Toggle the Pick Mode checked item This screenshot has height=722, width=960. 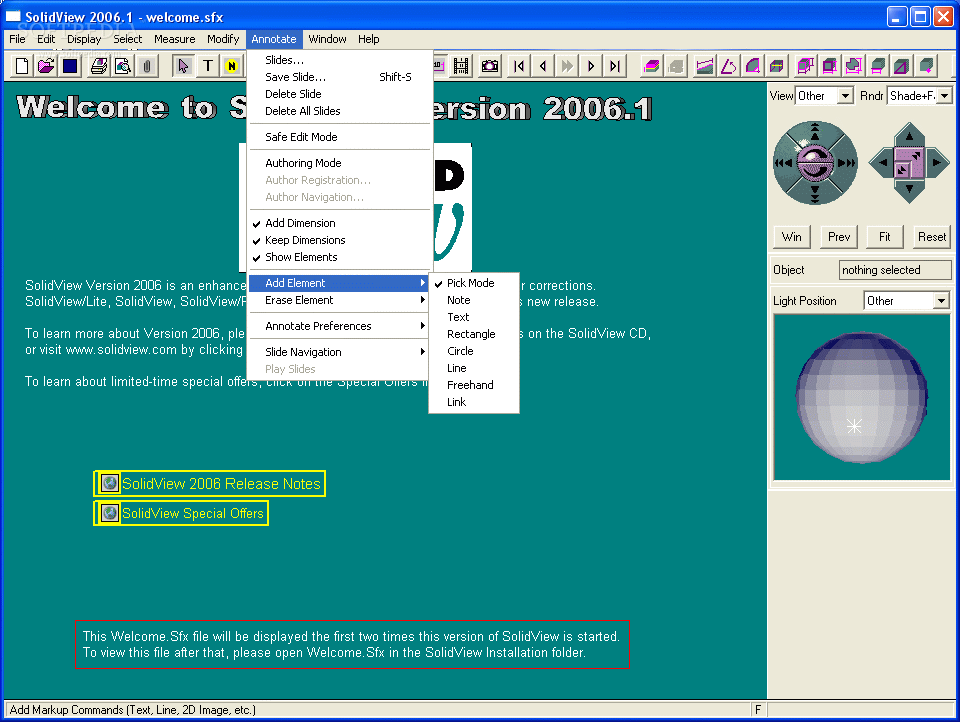474,283
